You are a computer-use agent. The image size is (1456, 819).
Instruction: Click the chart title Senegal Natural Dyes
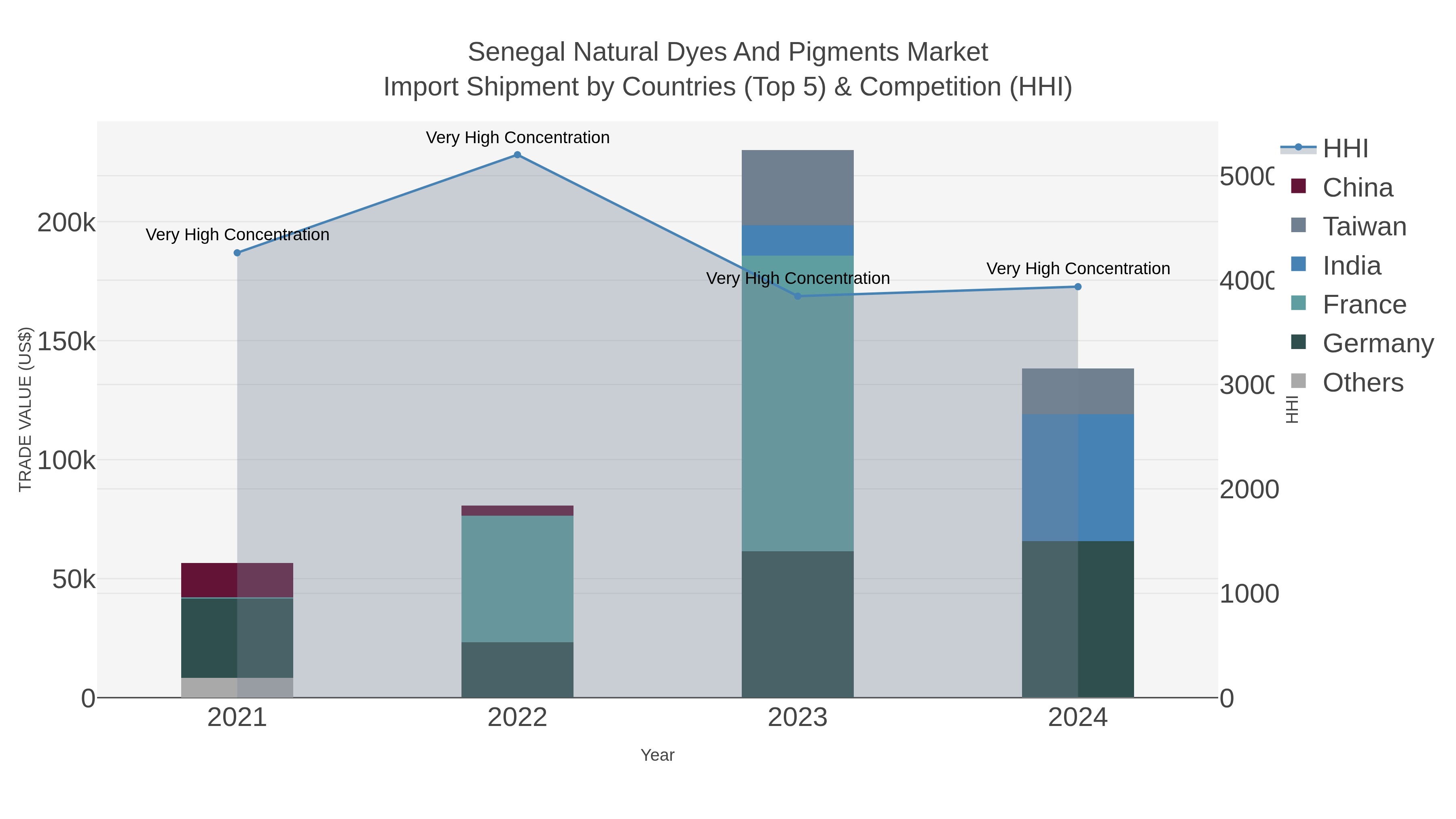[x=728, y=52]
